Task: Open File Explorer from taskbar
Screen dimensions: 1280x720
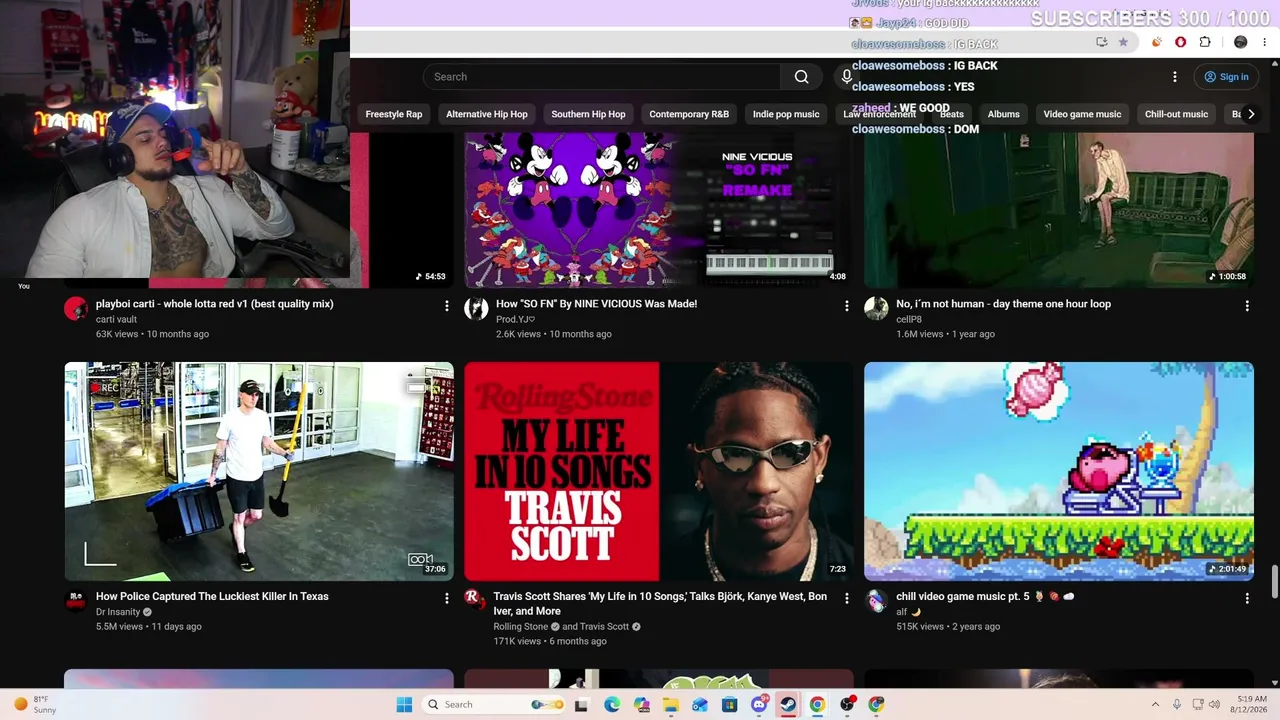Action: tap(671, 704)
